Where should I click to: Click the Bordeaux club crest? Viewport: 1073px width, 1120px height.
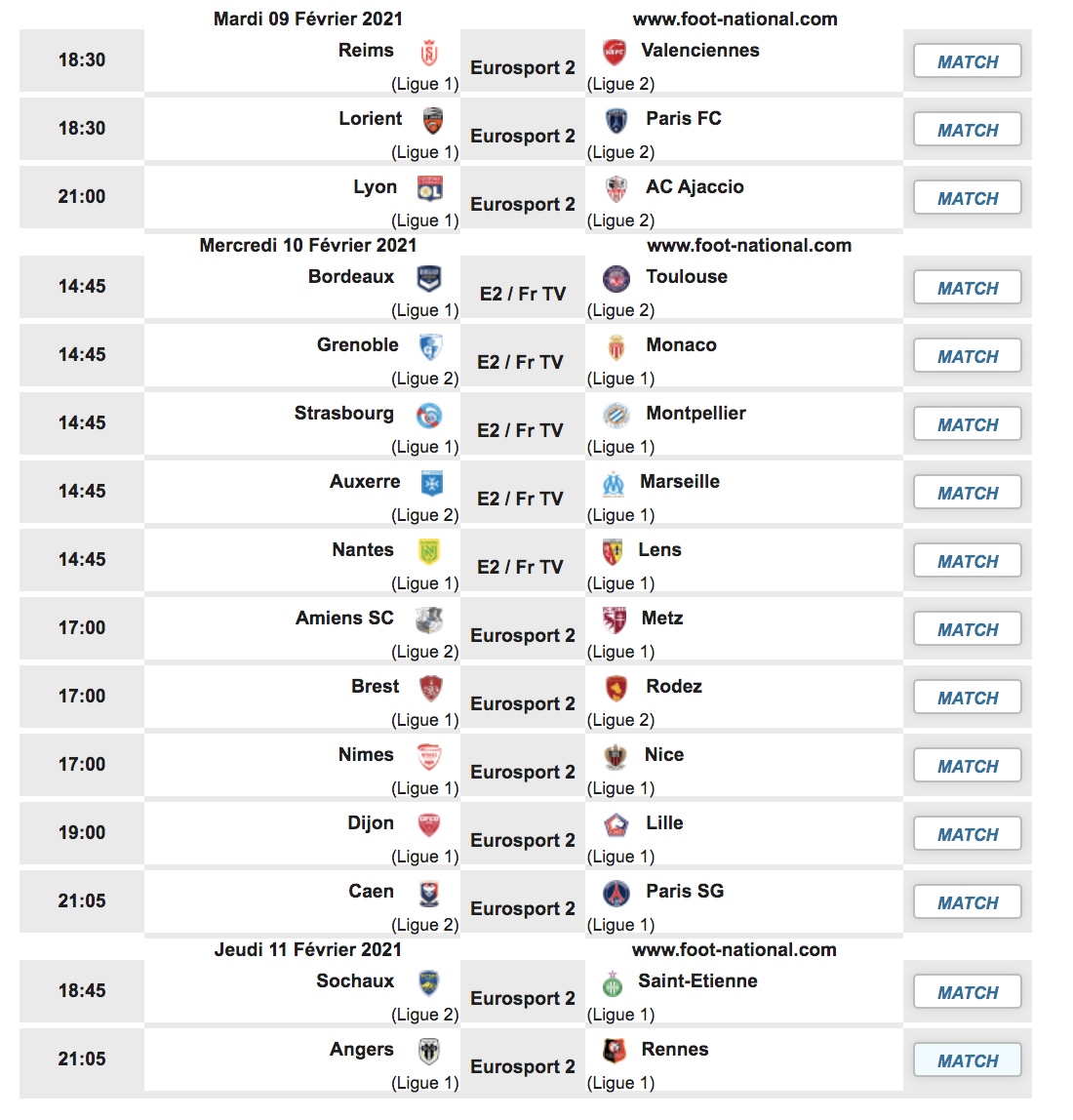click(428, 279)
